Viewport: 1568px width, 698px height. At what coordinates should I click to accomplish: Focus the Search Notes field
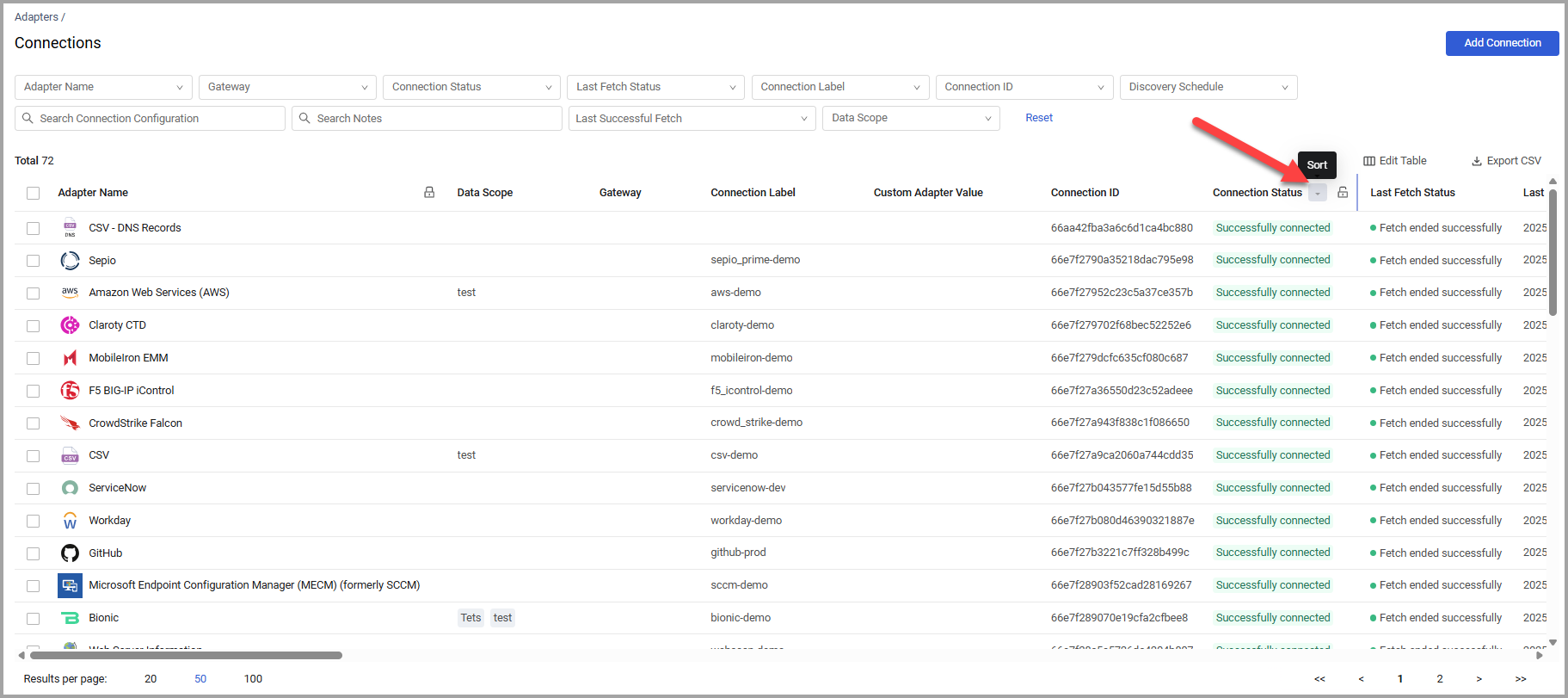427,118
